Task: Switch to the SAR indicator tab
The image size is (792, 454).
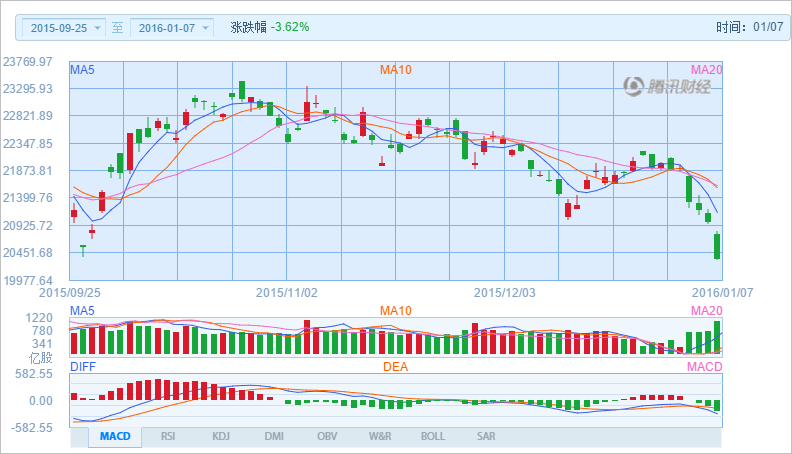Action: [486, 436]
